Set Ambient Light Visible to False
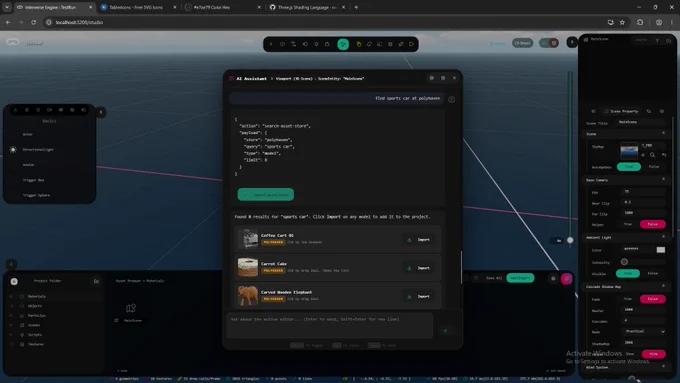Viewport: 680px width, 383px height. point(653,274)
